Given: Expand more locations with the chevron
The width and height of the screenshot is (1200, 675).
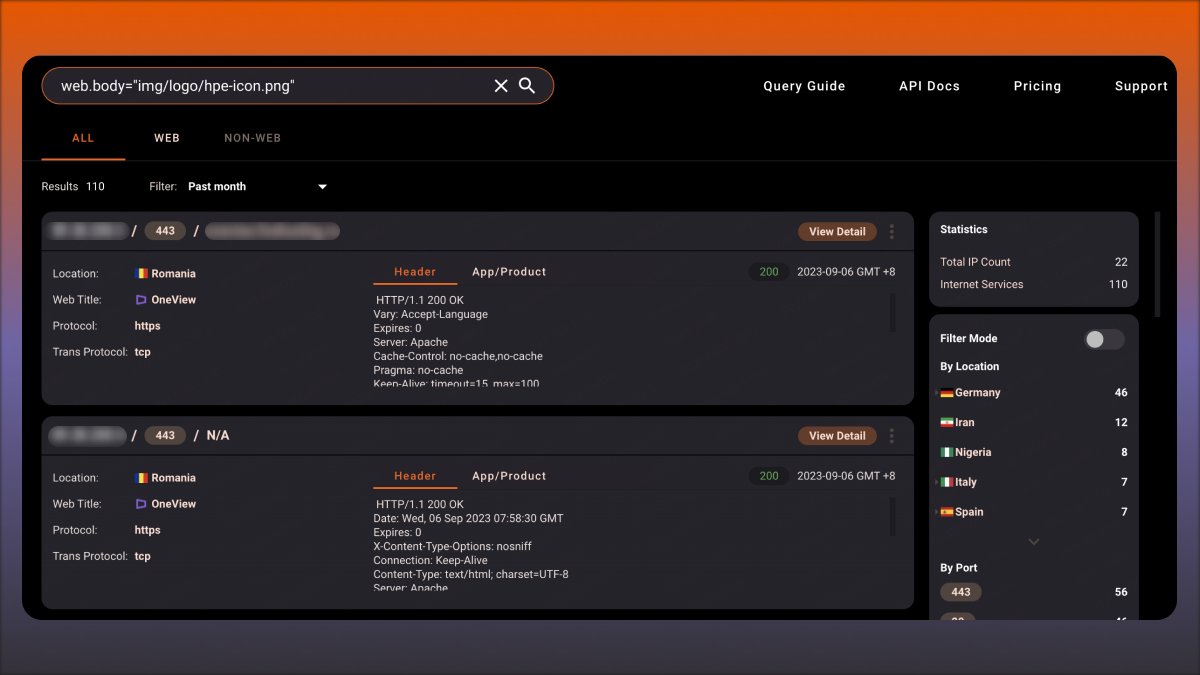Looking at the screenshot, I should pyautogui.click(x=1033, y=542).
